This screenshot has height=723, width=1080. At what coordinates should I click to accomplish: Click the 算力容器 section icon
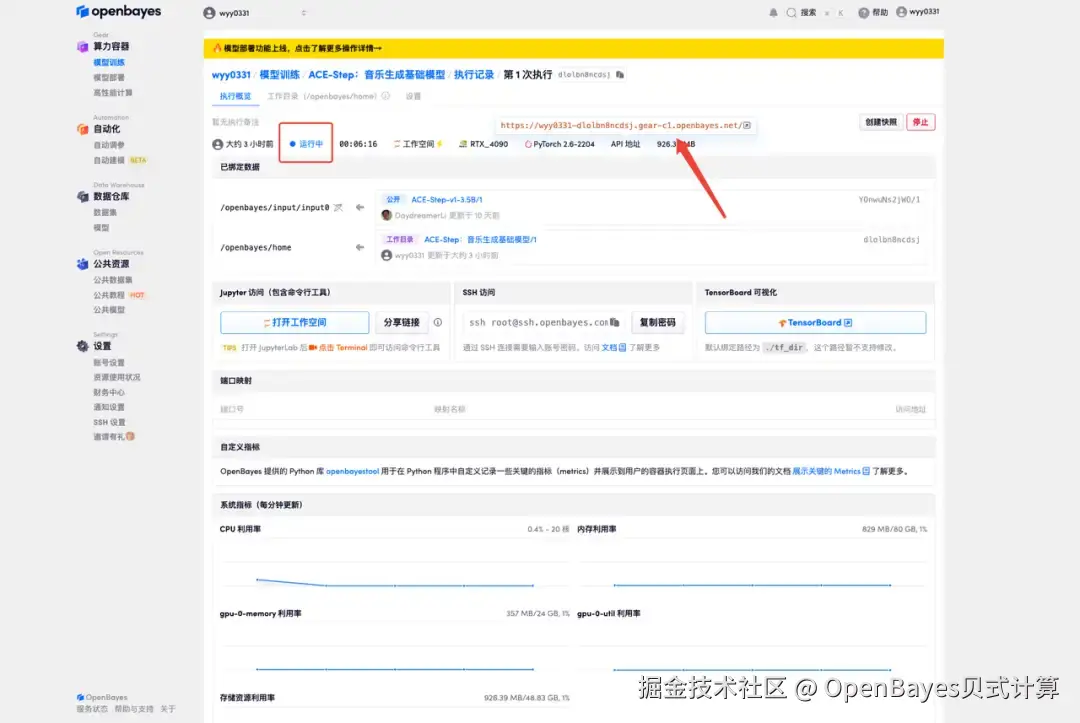tap(82, 46)
